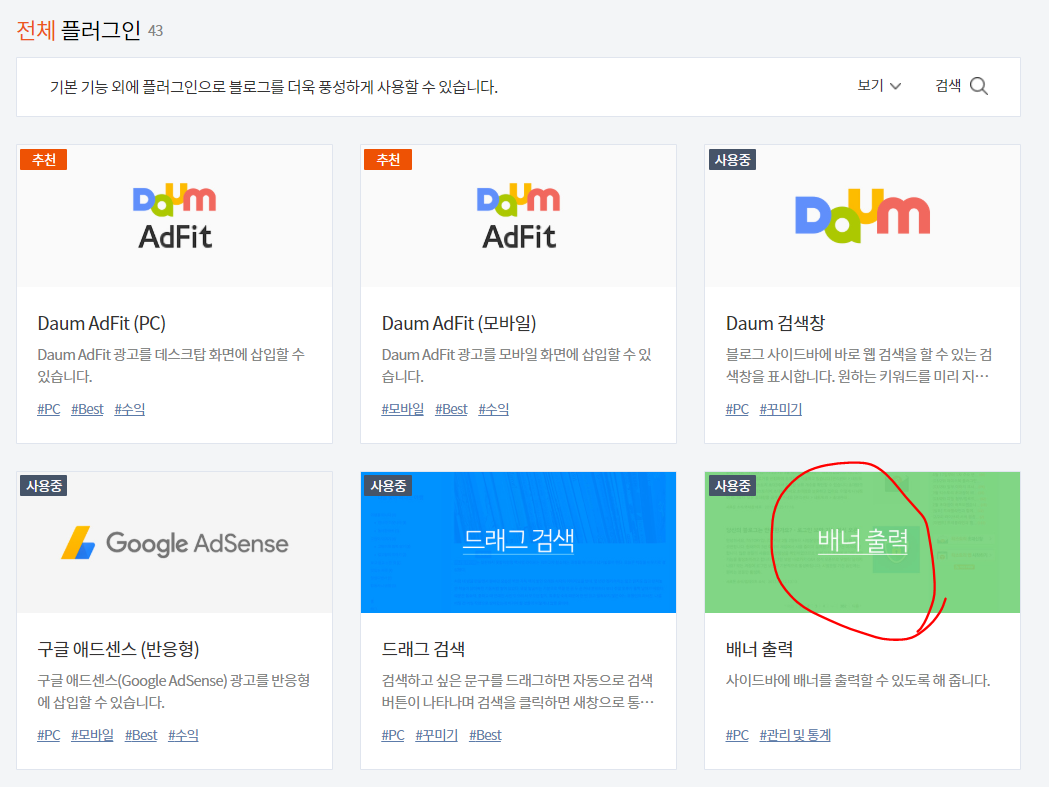Click 추천 badge on Daum AdFit (모바일)
Viewport: 1049px width, 787px height.
[388, 160]
